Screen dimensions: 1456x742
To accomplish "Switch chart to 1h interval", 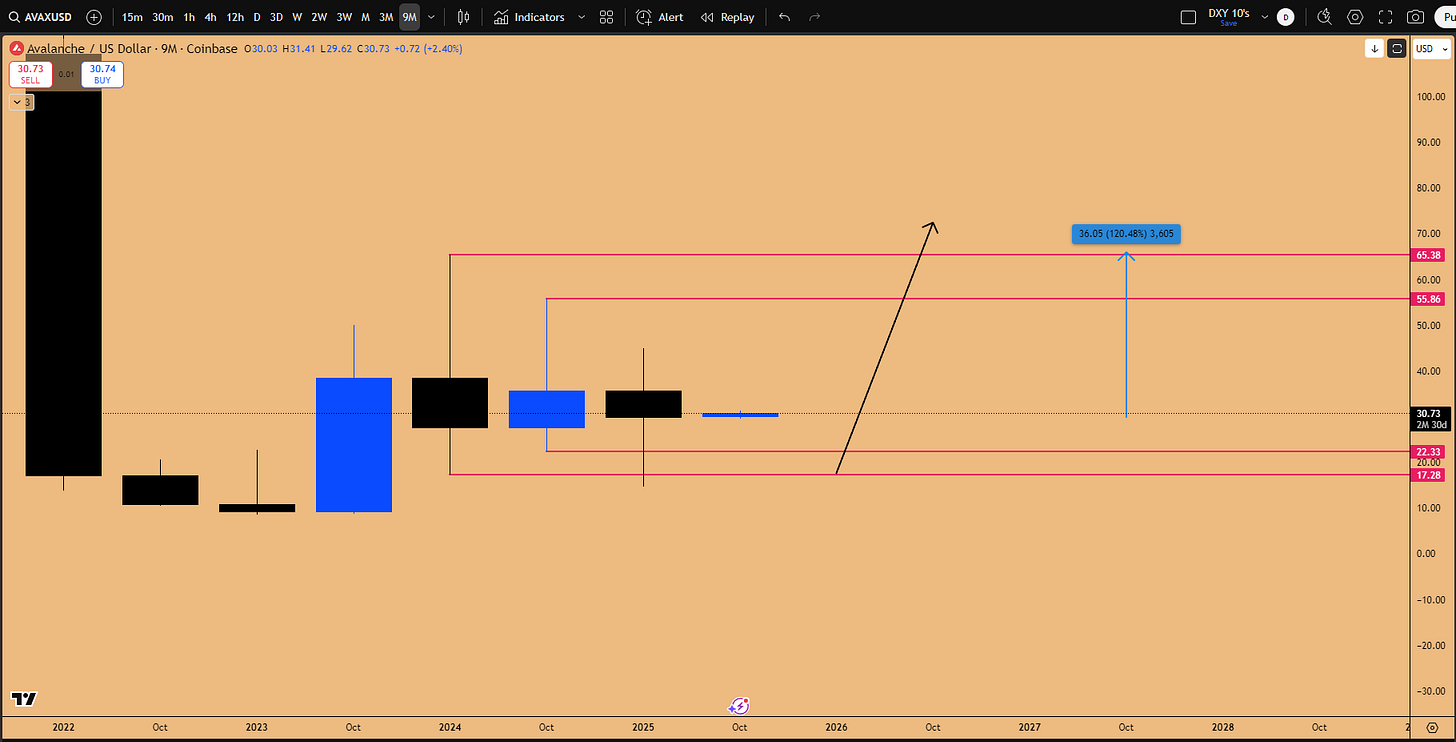I will pyautogui.click(x=189, y=17).
